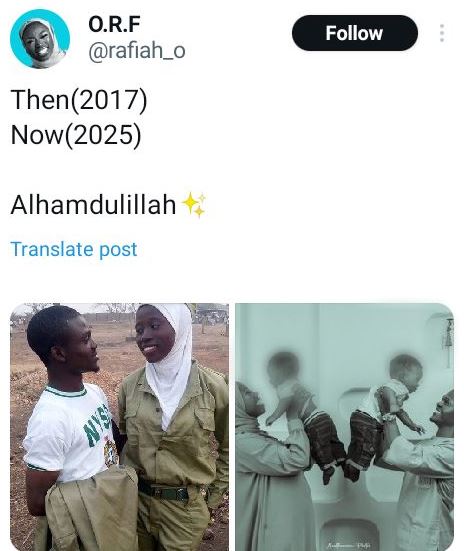Open the 2017 NYSC uniform photo
The image size is (464, 551).
point(120,427)
